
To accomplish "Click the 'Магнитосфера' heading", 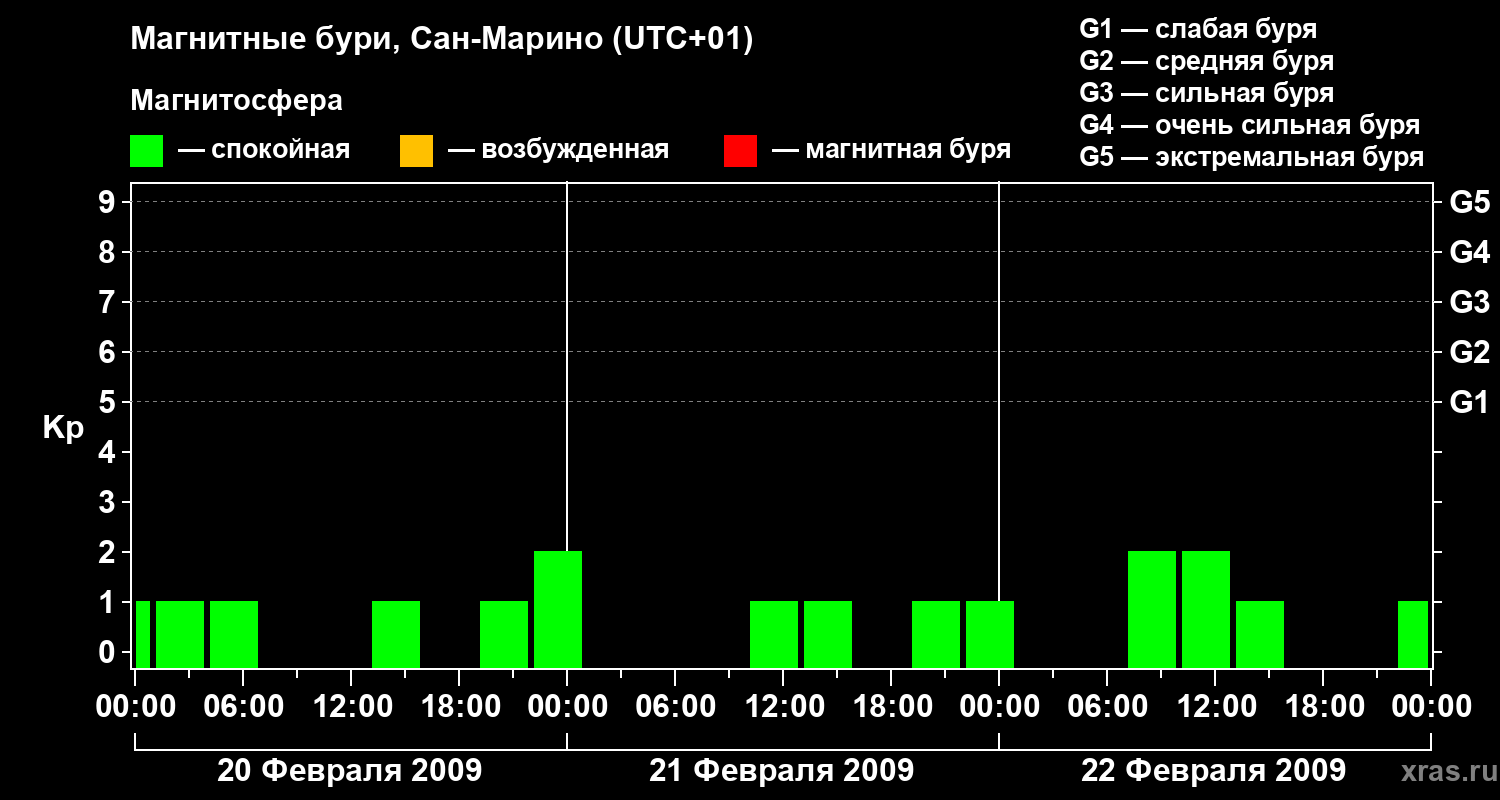I will coord(237,101).
